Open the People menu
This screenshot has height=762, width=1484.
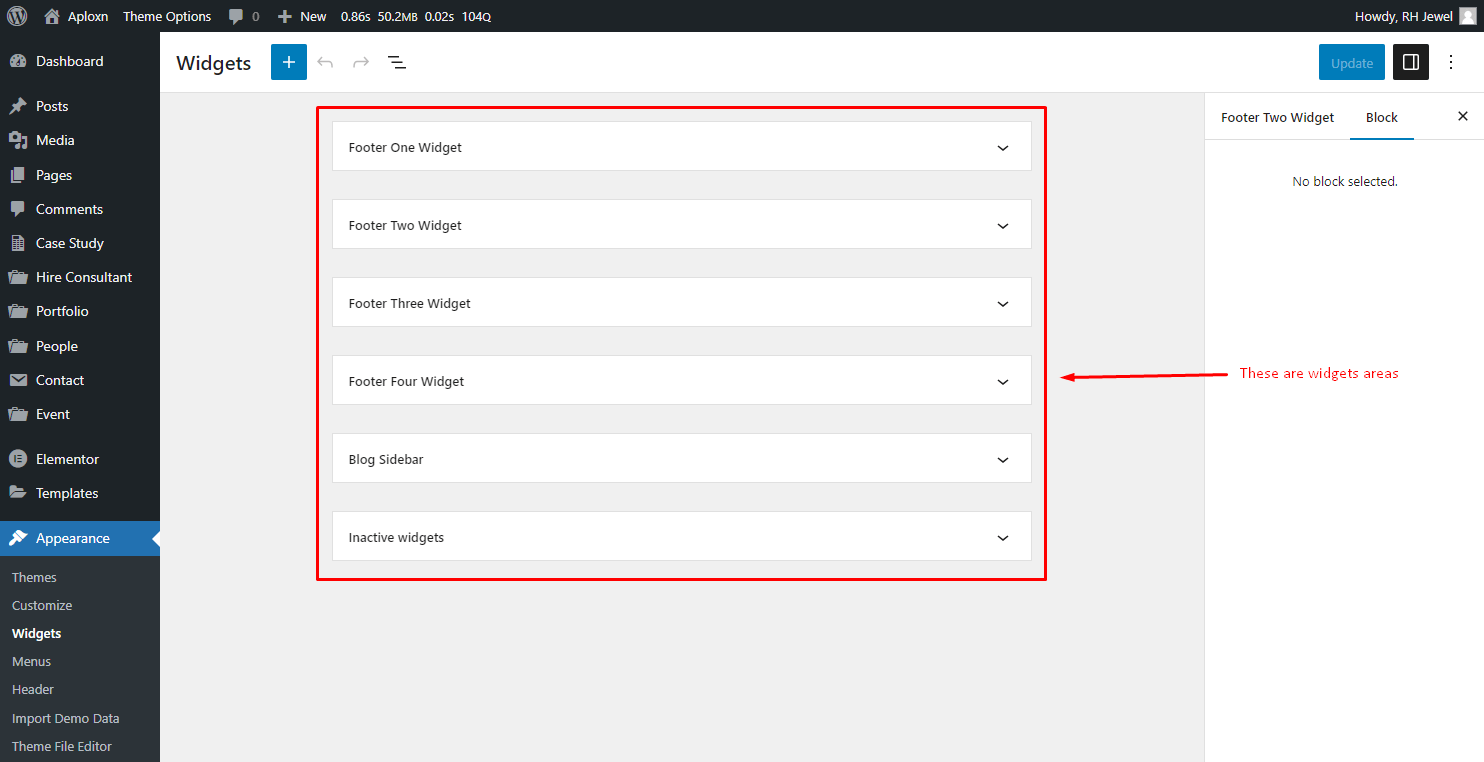[x=80, y=346]
